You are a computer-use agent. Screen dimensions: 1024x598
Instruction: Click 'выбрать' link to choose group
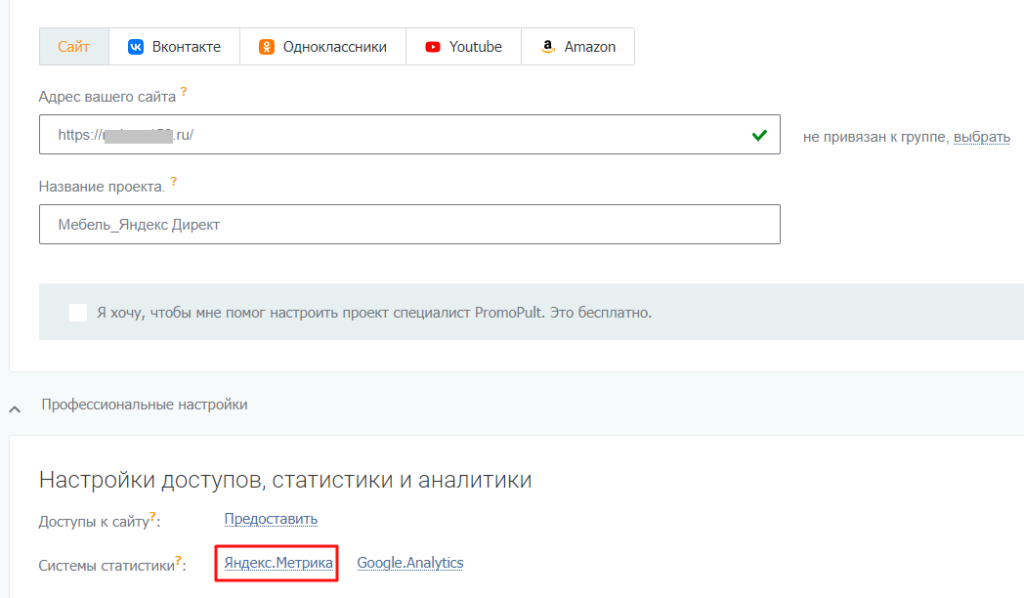click(981, 137)
